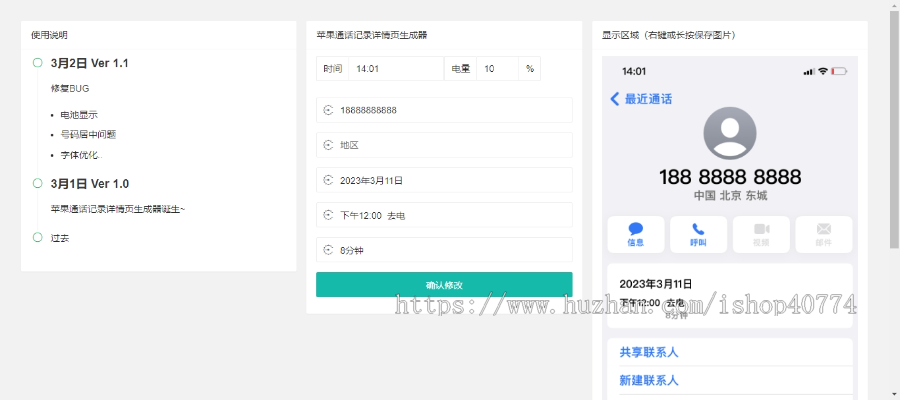Click the phone number field 18888888888
This screenshot has height=400, width=900.
coord(444,110)
